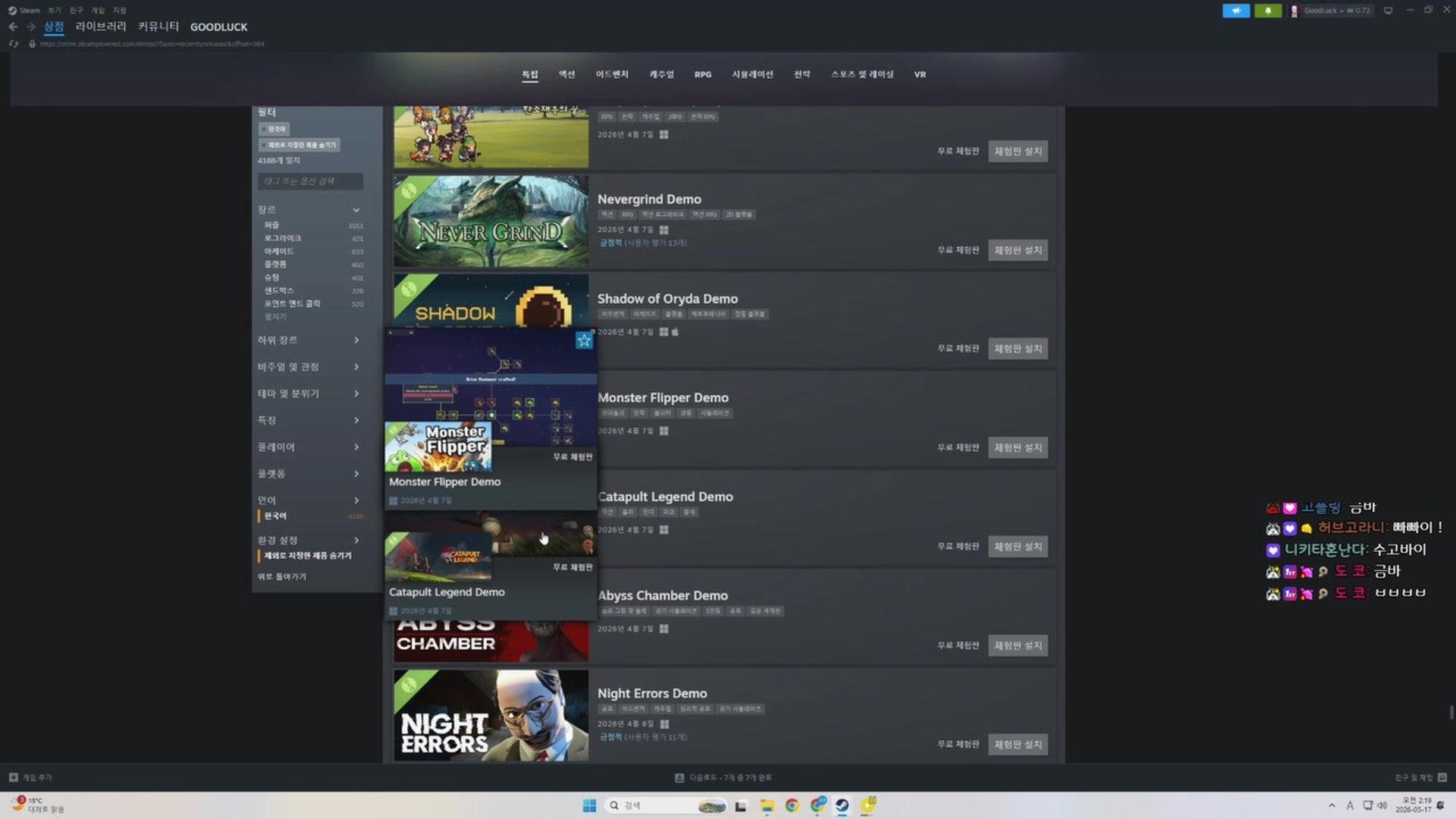The image size is (1456, 819).
Task: Open Google Chrome from the taskbar
Action: pyautogui.click(x=792, y=805)
